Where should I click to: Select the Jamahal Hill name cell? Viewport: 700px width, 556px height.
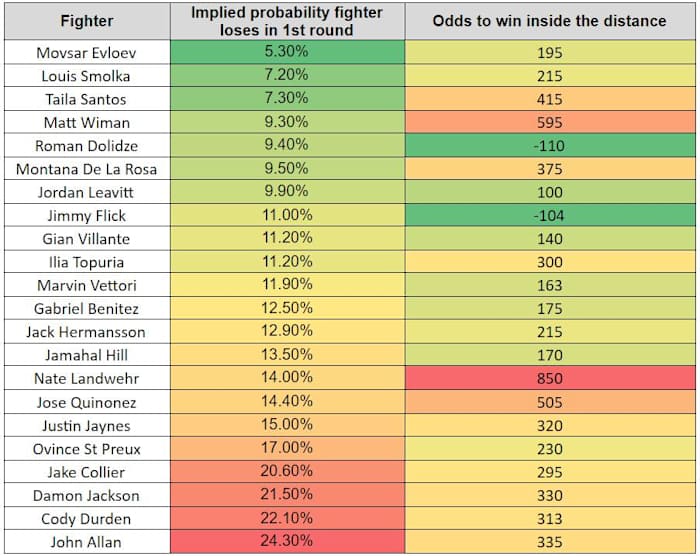pos(86,355)
